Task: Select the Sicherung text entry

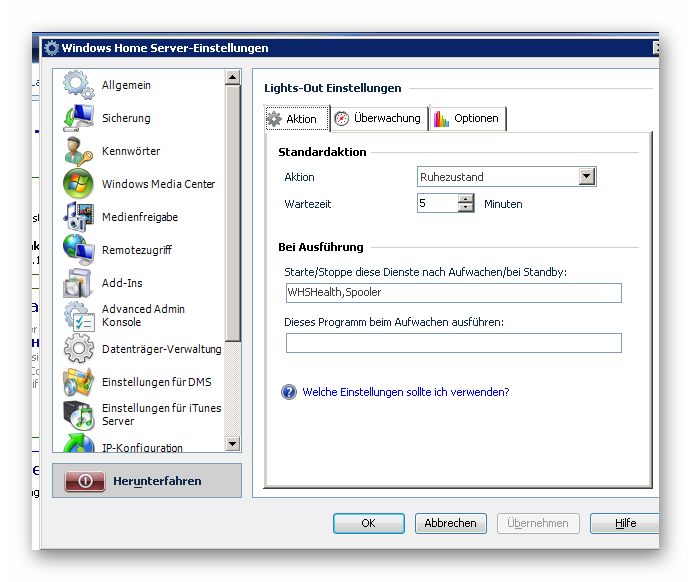Action: (x=126, y=118)
